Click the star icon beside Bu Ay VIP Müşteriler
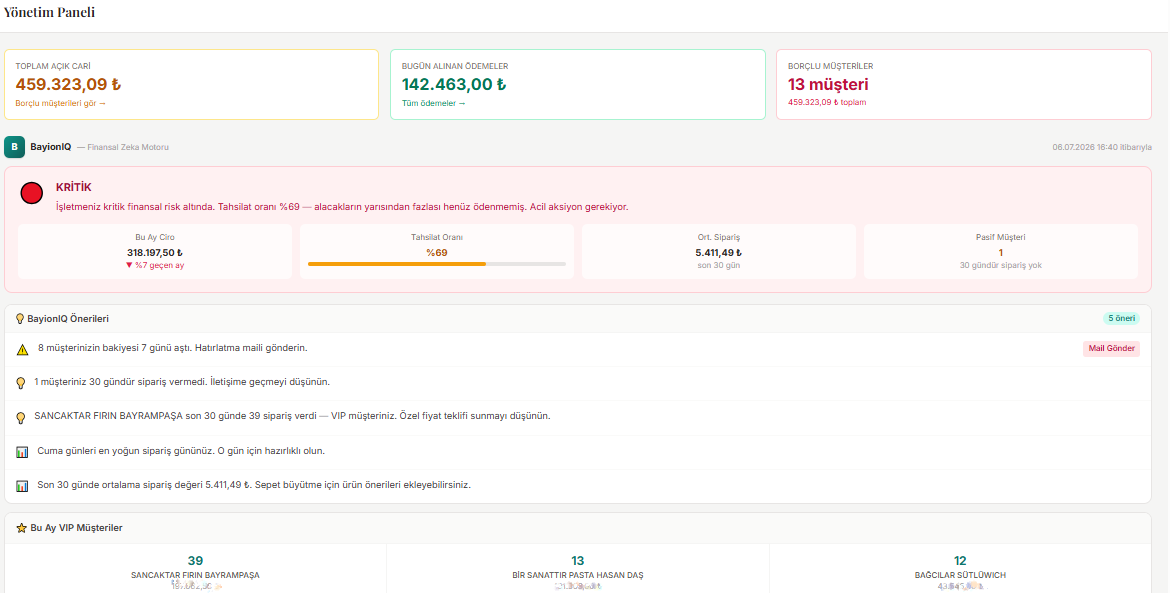The height and width of the screenshot is (593, 1170). [x=21, y=528]
